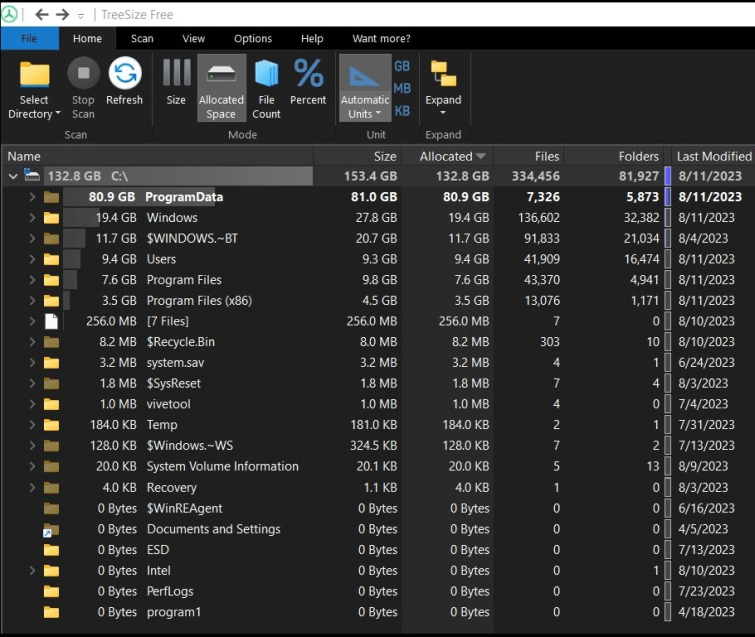The width and height of the screenshot is (755, 637).
Task: Set units to KB
Action: click(402, 111)
